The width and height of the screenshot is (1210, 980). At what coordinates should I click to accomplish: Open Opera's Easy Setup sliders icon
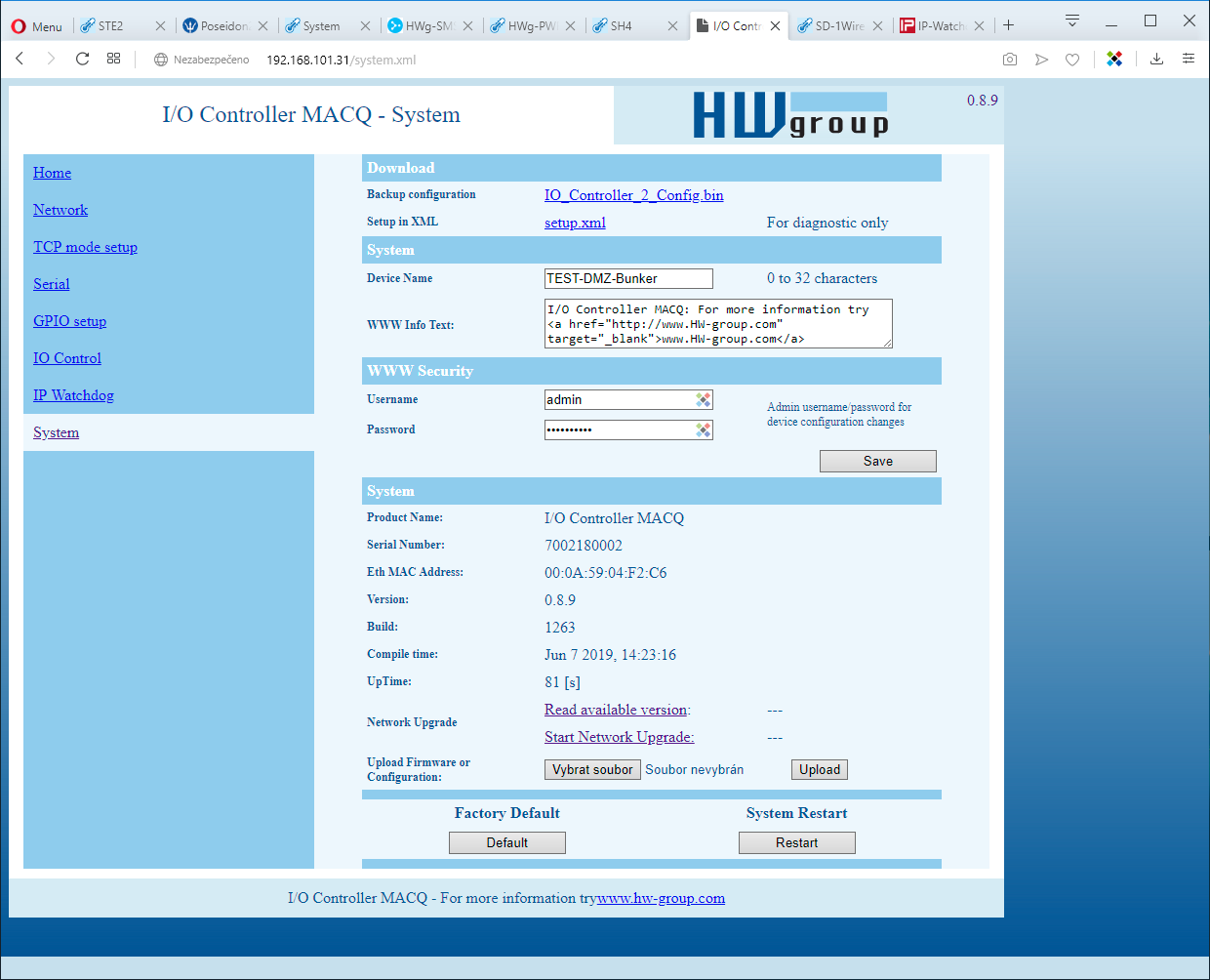click(1189, 60)
